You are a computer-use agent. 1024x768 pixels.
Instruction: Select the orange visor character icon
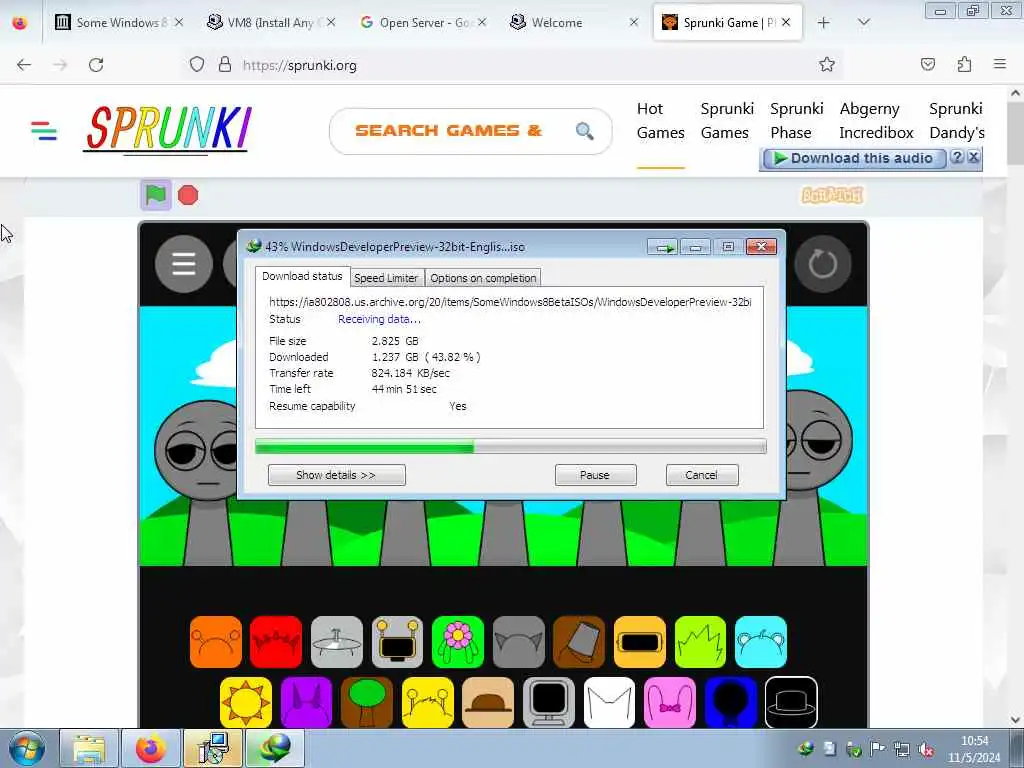click(x=639, y=642)
